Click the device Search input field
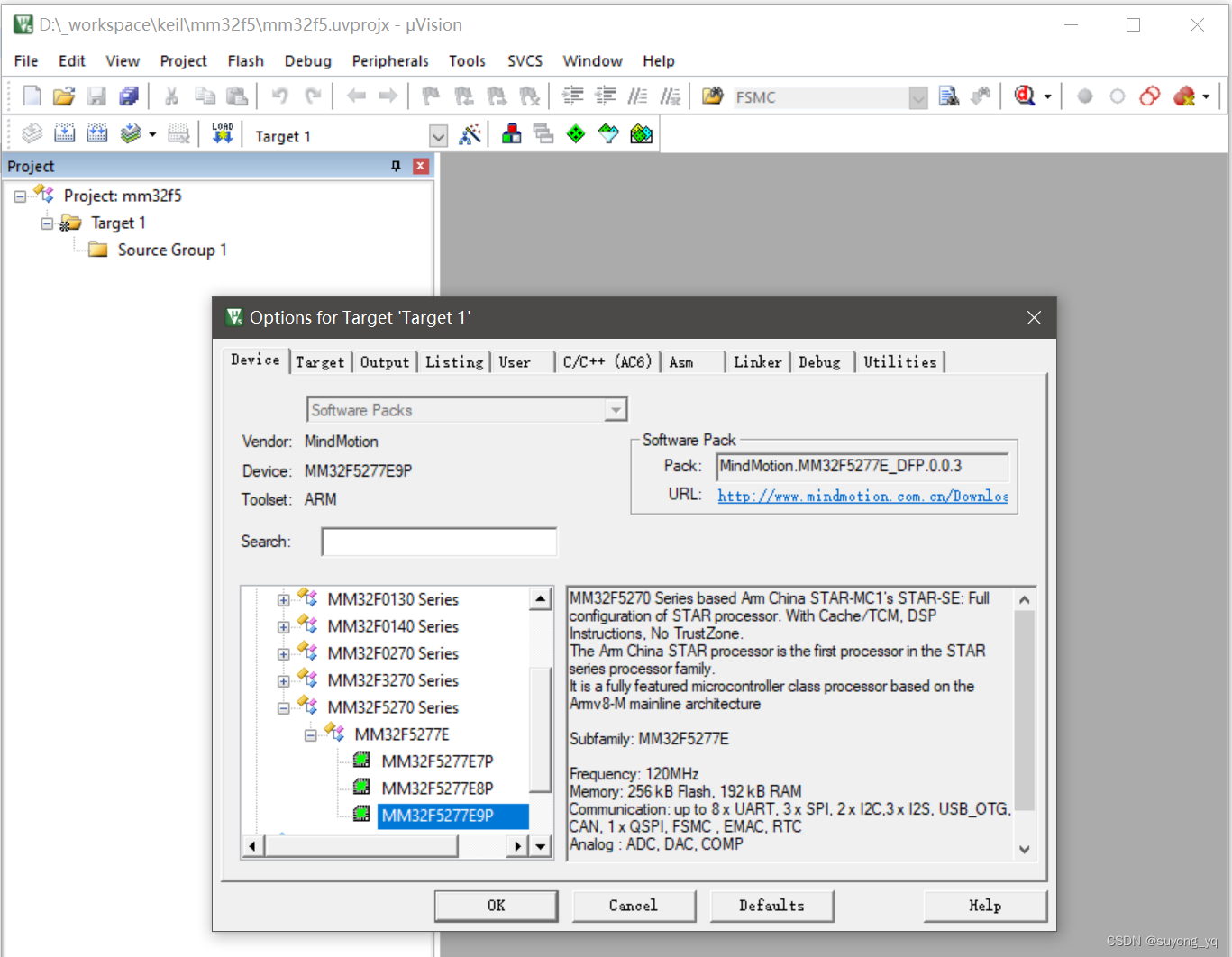Image resolution: width=1232 pixels, height=957 pixels. tap(439, 542)
